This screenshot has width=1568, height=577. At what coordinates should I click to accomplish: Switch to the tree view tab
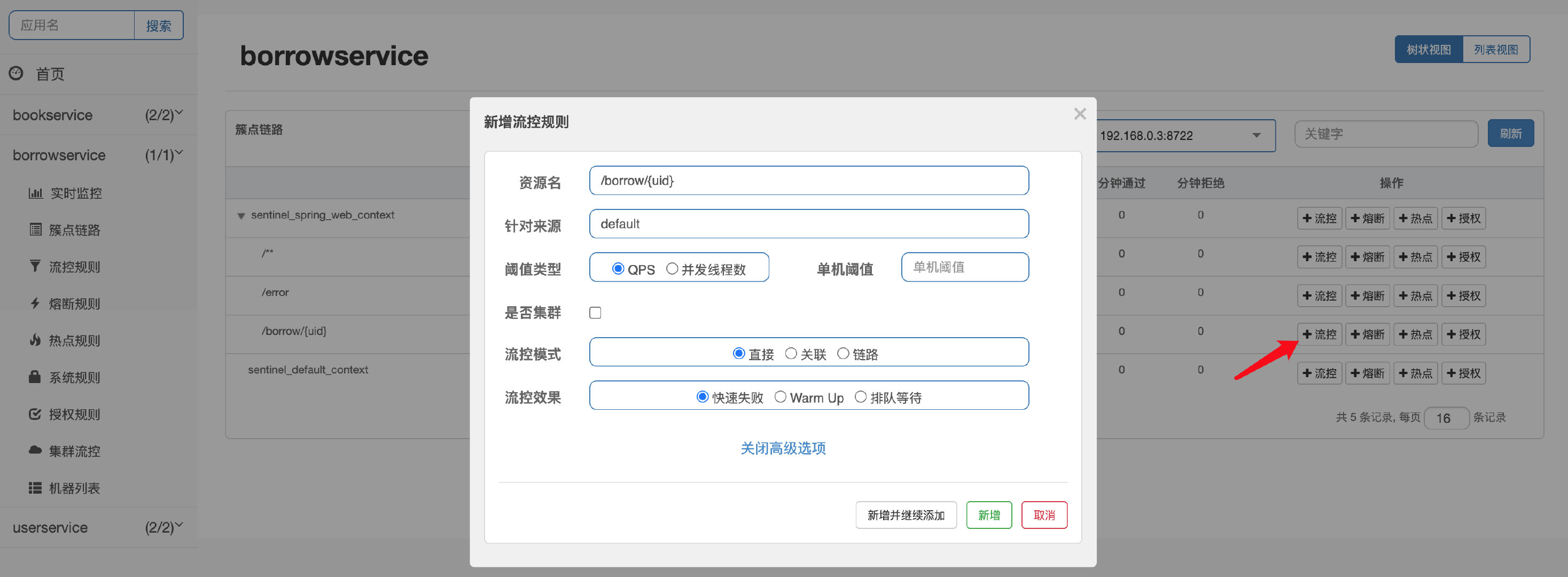pos(1428,49)
